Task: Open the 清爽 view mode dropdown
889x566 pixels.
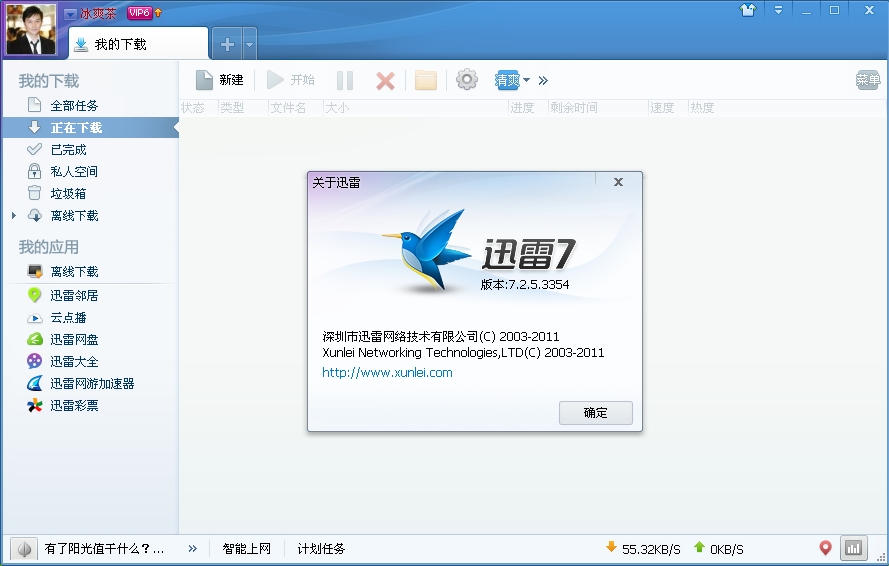Action: pos(513,80)
